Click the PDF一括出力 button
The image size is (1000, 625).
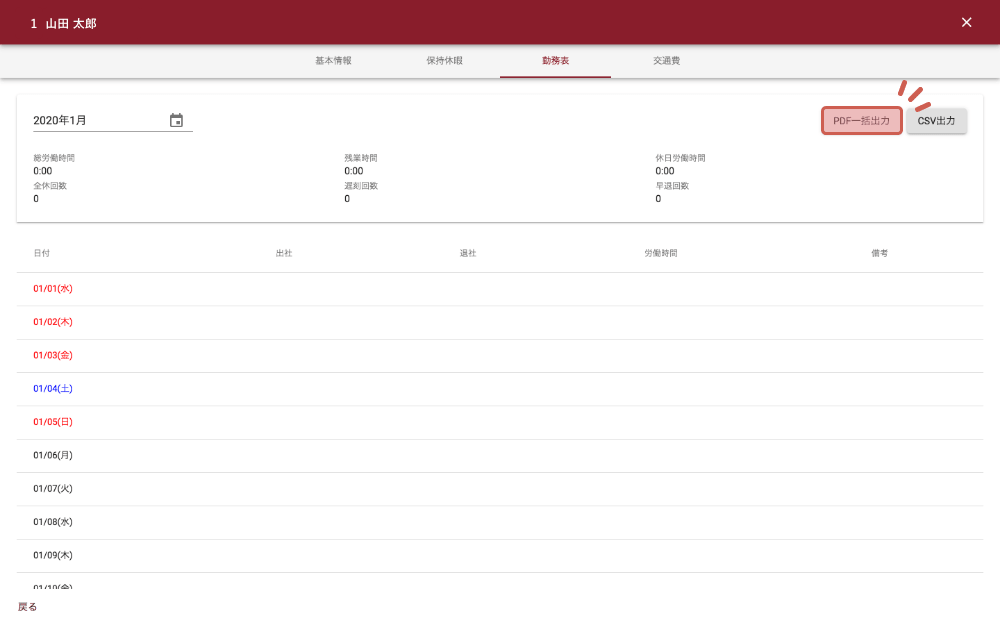(861, 121)
